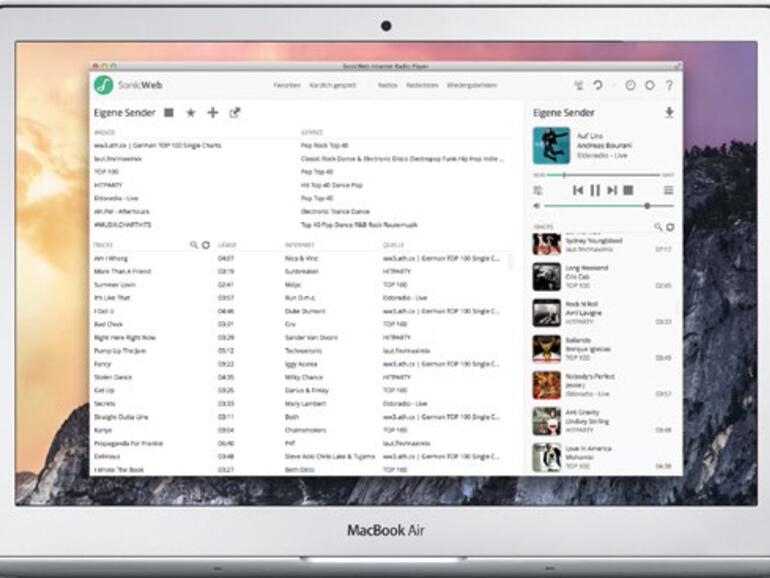Screen dimensions: 770x578
Task: Click the export/share icon beside Eigene Sender
Action: 235,113
